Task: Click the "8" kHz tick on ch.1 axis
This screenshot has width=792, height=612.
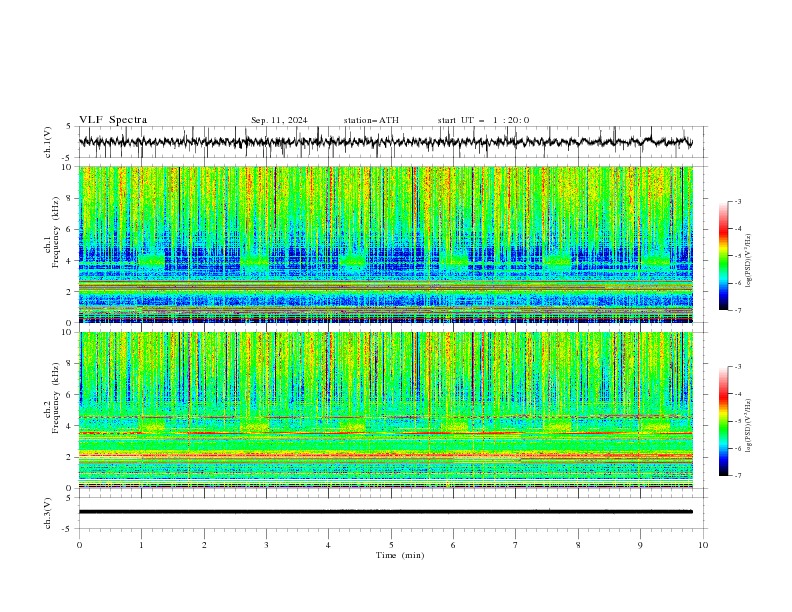Action: click(70, 198)
